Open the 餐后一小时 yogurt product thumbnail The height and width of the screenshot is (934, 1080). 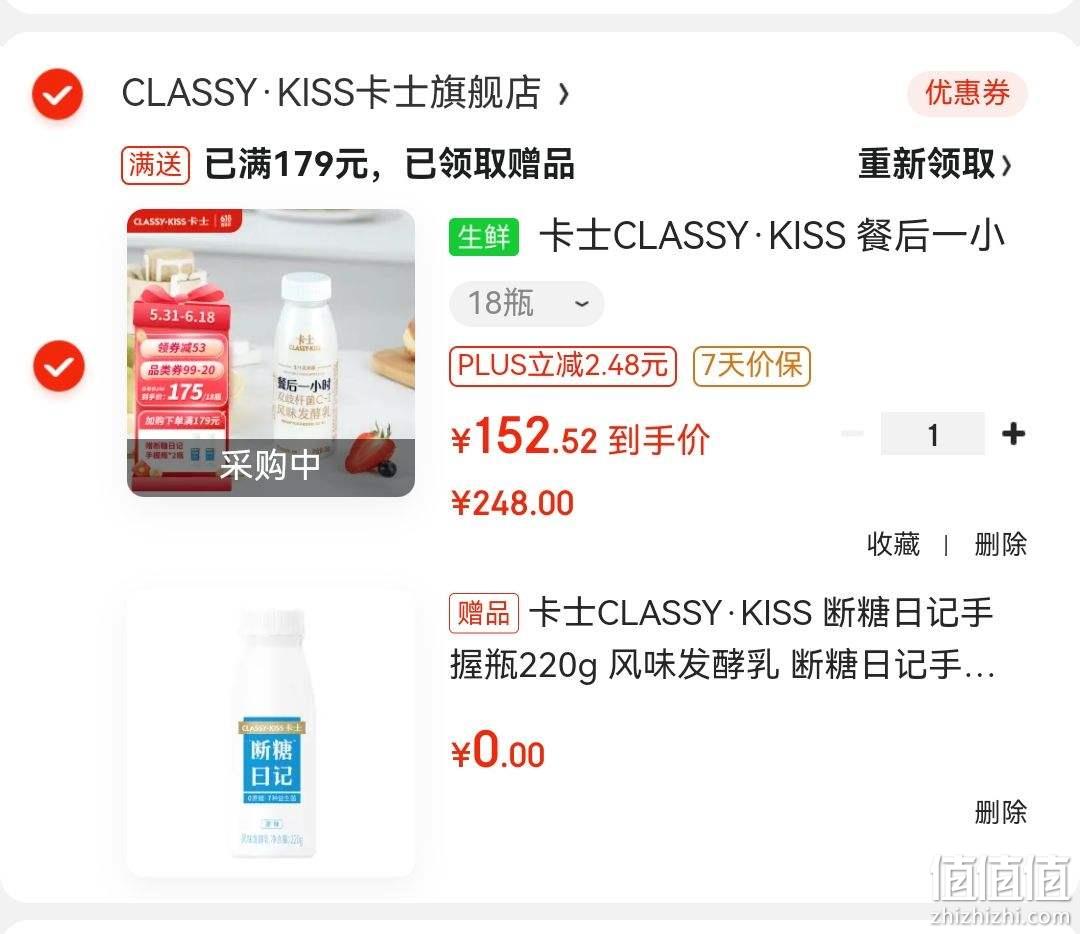click(x=271, y=353)
